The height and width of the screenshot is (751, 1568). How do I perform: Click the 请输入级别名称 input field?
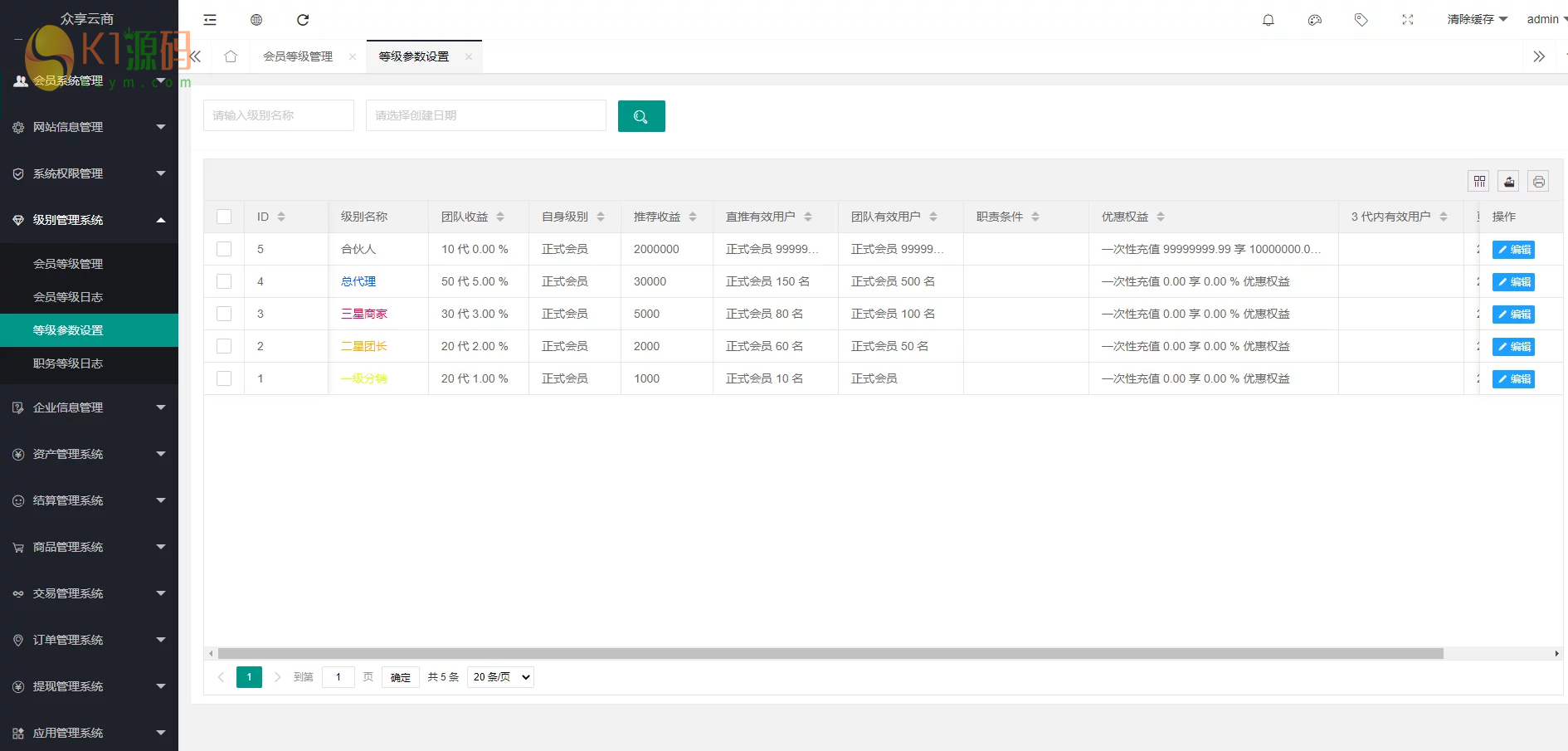click(278, 115)
